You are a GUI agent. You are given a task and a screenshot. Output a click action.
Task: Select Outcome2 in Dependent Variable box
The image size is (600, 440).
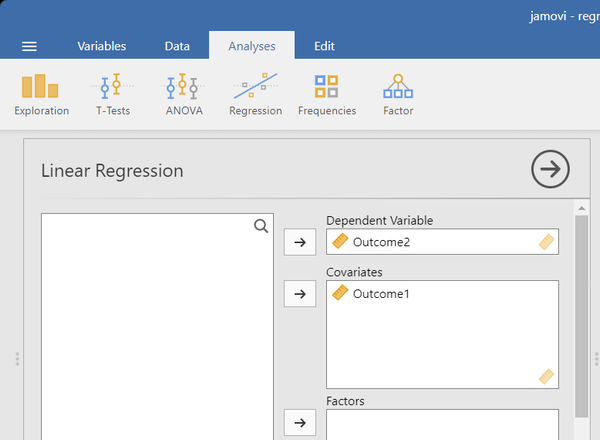pyautogui.click(x=442, y=242)
